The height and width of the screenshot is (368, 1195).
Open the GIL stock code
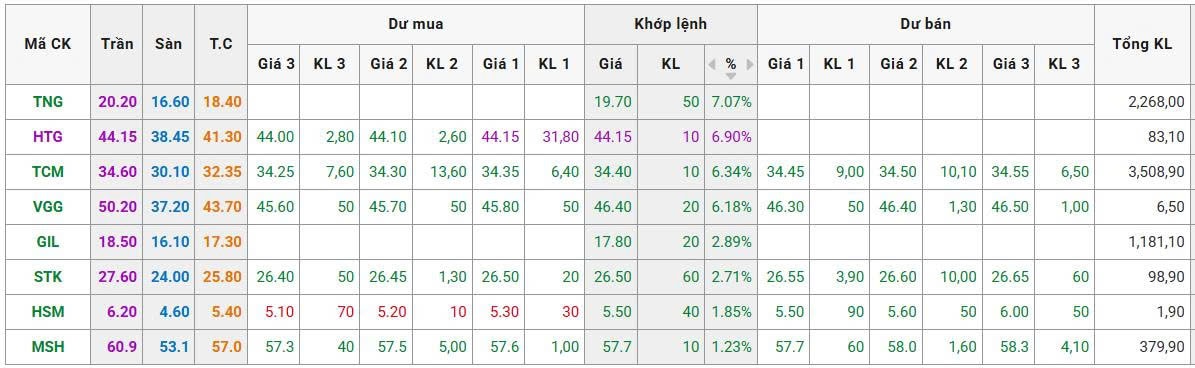[48, 242]
